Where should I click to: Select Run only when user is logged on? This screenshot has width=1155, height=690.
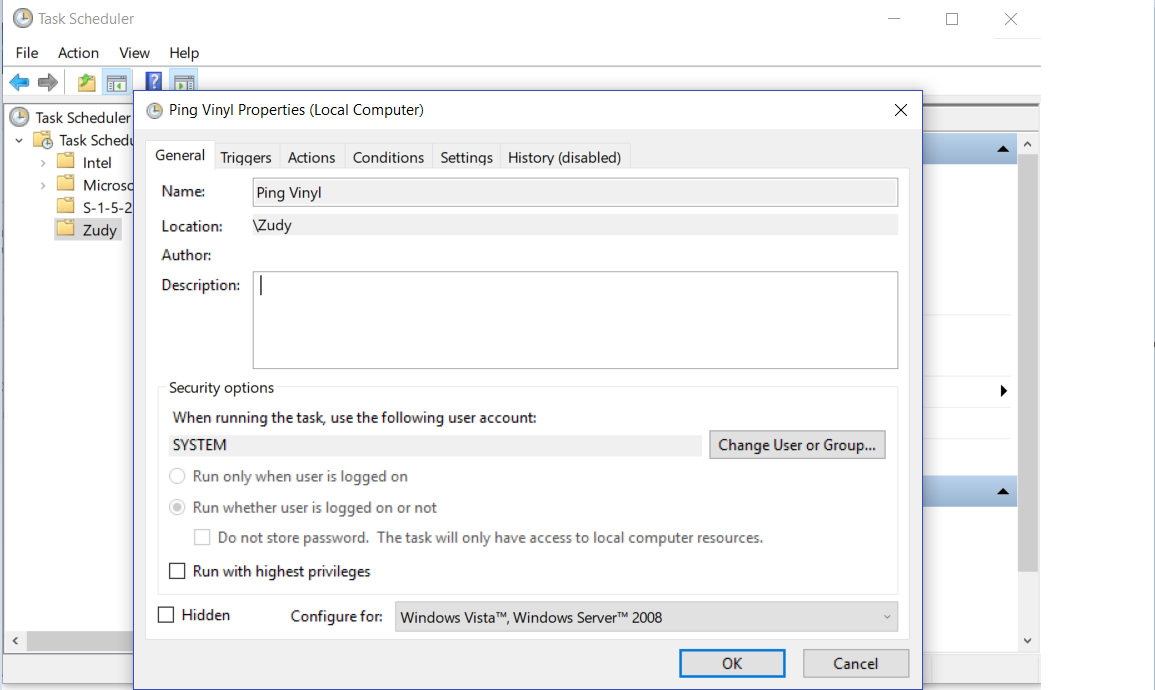(177, 477)
